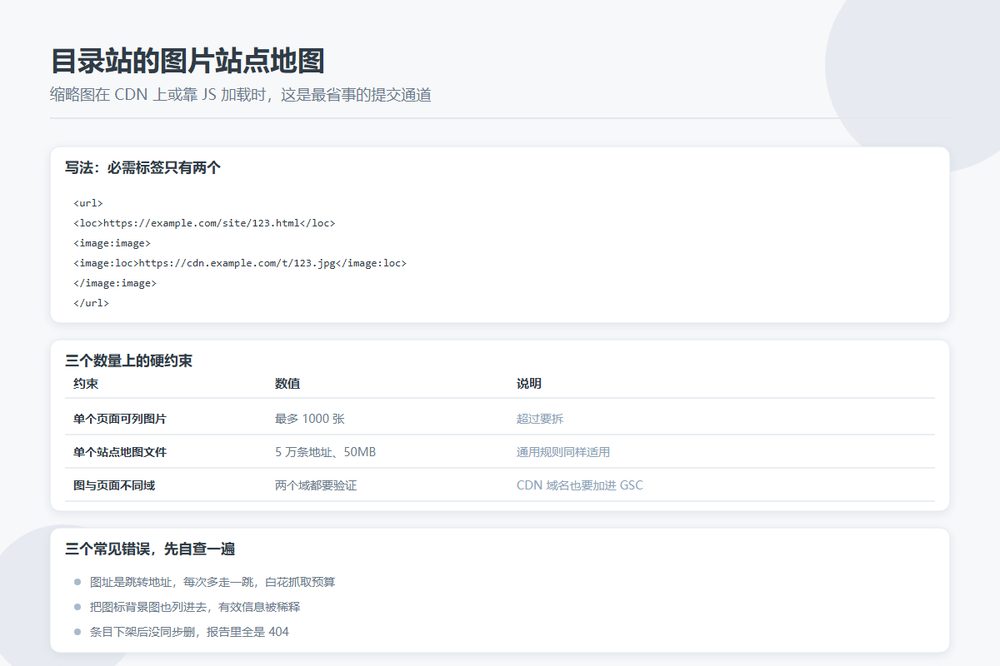
Task: Select the <loc> example.com/site/123.html line
Action: (204, 223)
